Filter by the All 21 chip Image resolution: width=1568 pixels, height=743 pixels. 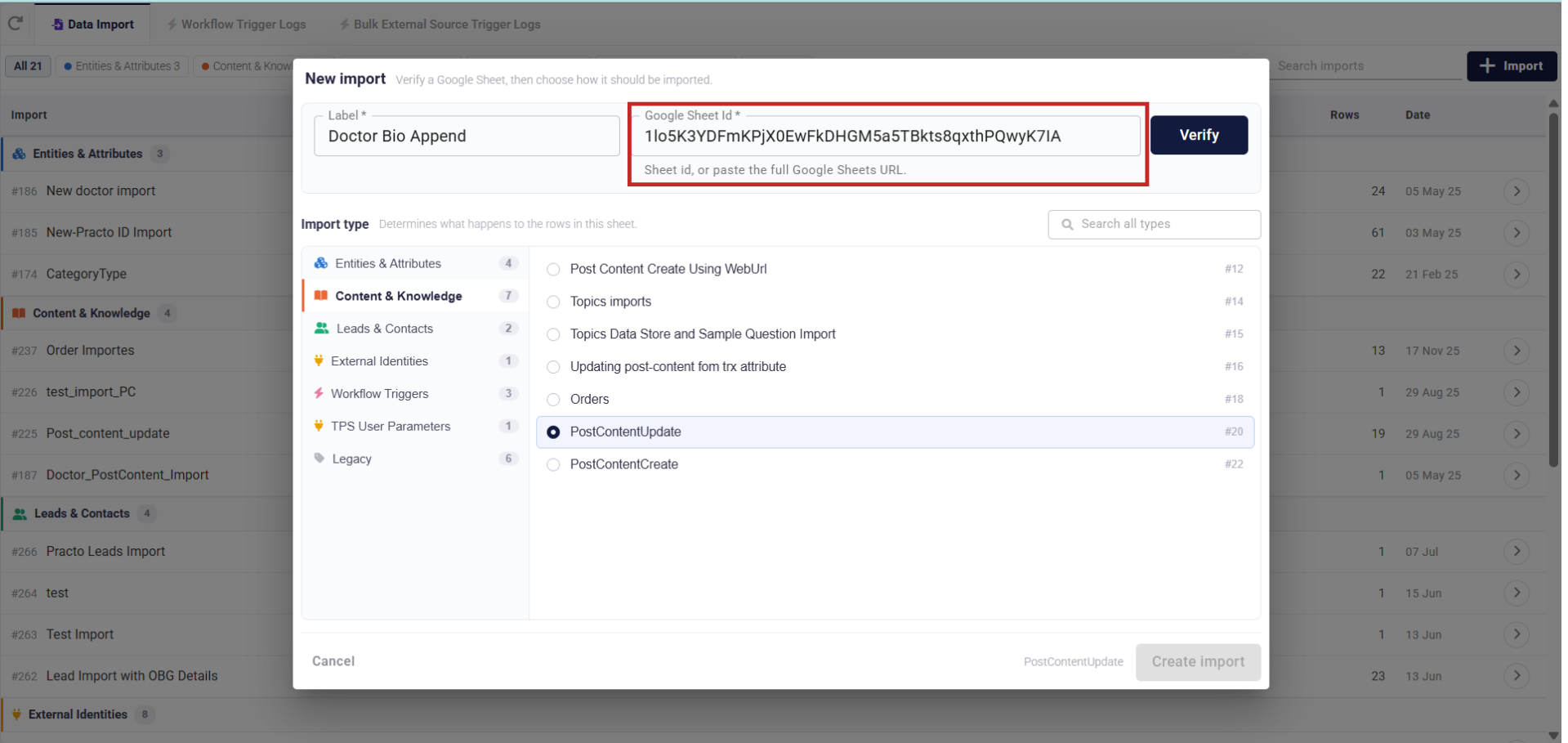point(28,66)
